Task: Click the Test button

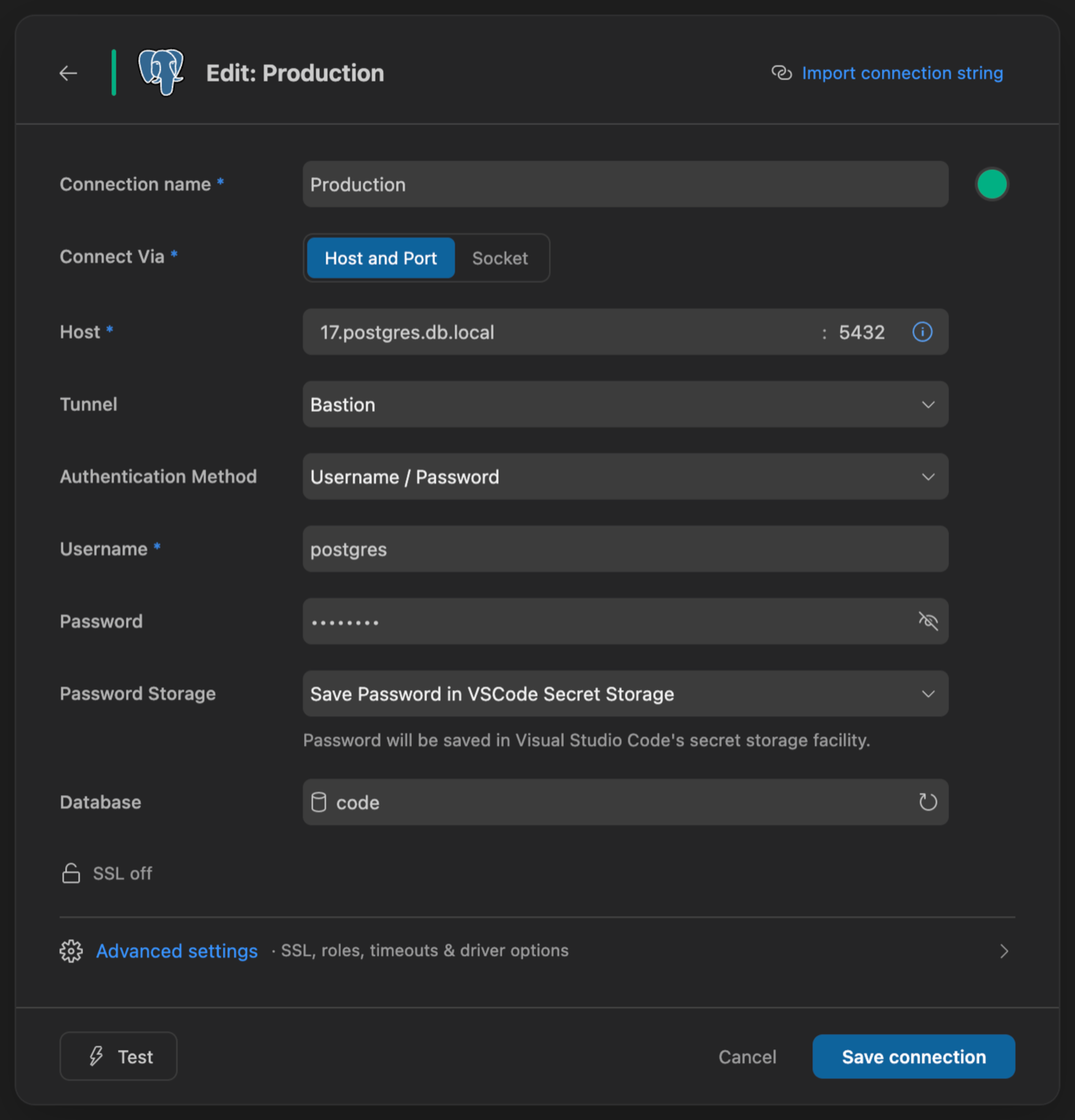Action: point(118,1056)
